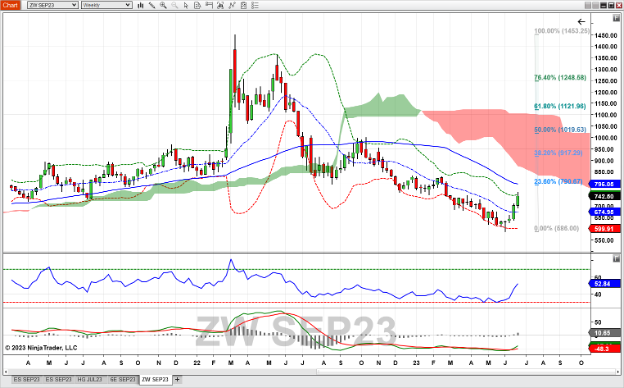
Task: Add a new chart tab with plus
Action: 177,379
